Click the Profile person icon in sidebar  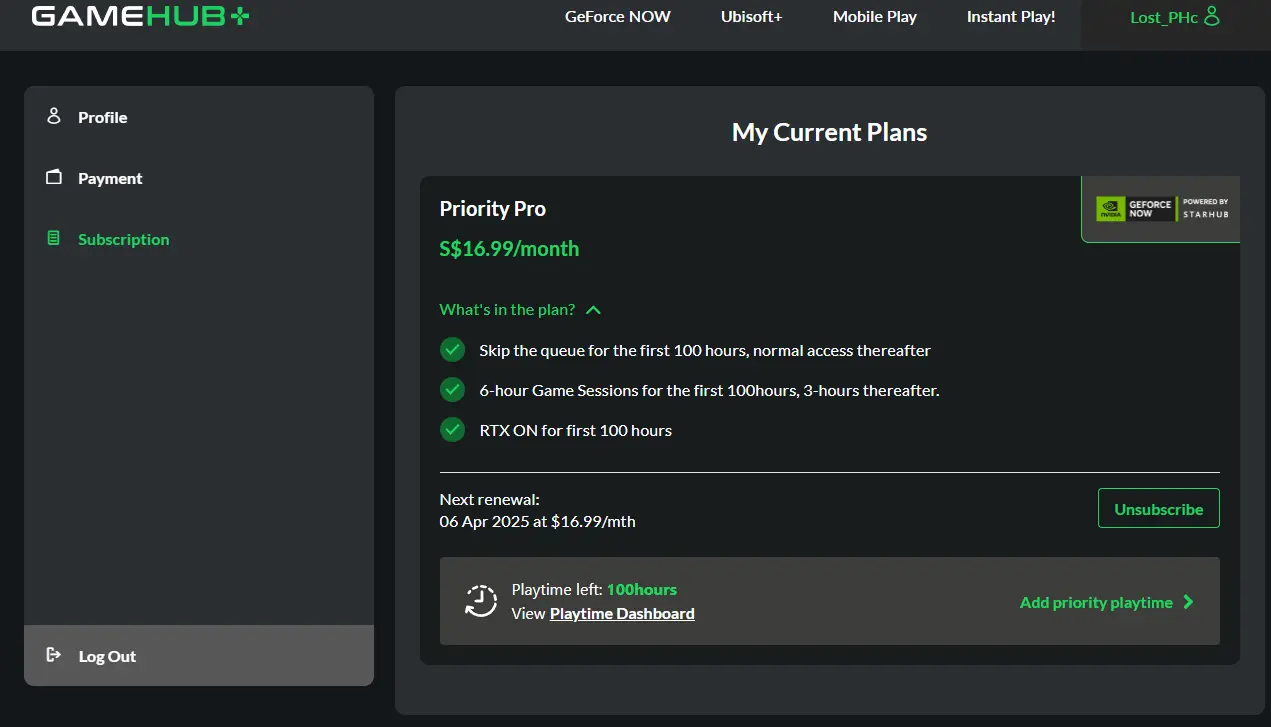[54, 116]
